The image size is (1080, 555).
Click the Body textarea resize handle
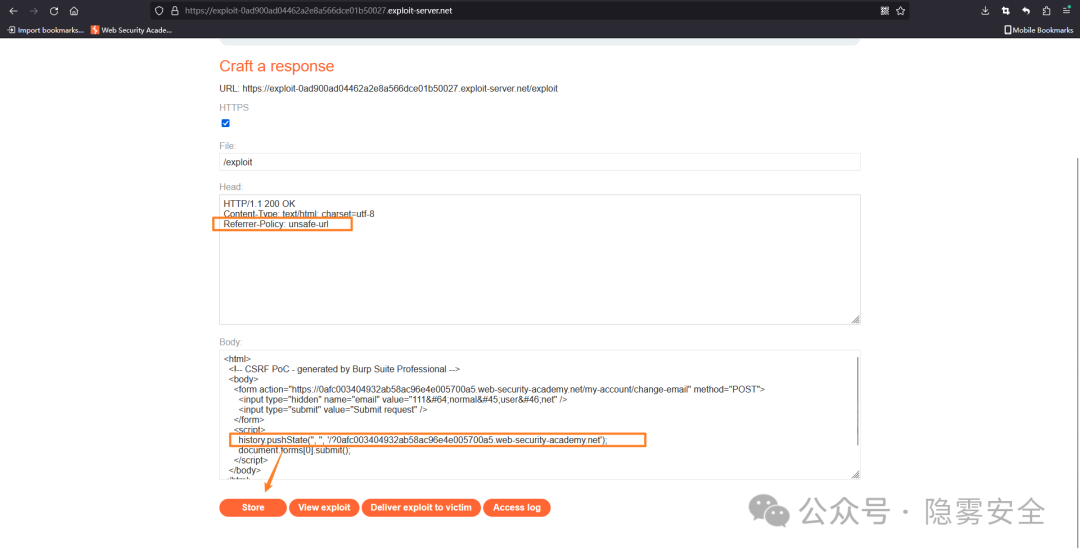(855, 474)
